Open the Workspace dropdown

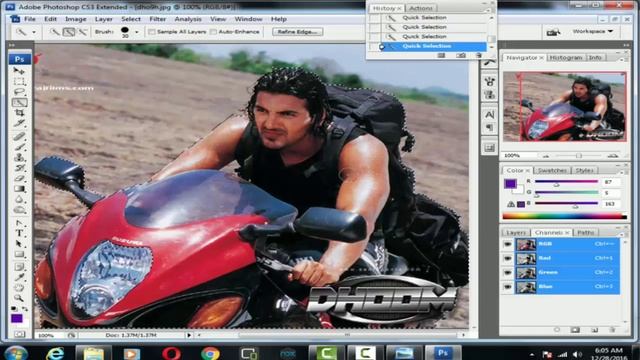click(593, 31)
